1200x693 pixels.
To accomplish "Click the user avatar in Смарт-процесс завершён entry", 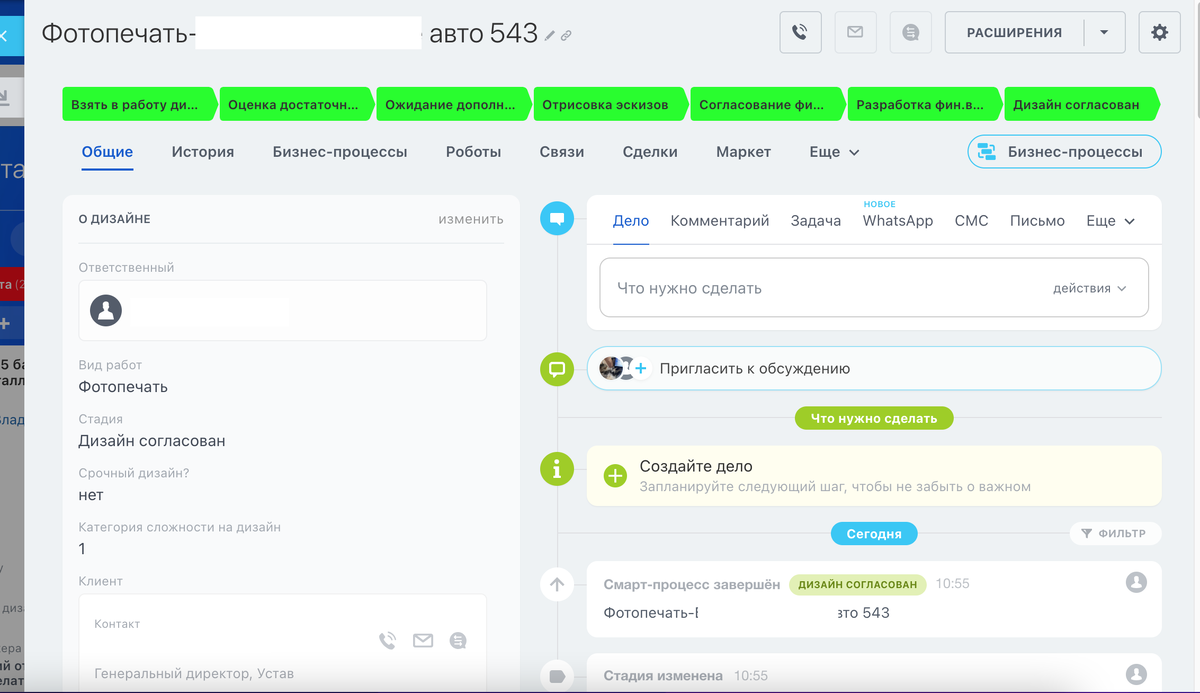I will click(1136, 582).
